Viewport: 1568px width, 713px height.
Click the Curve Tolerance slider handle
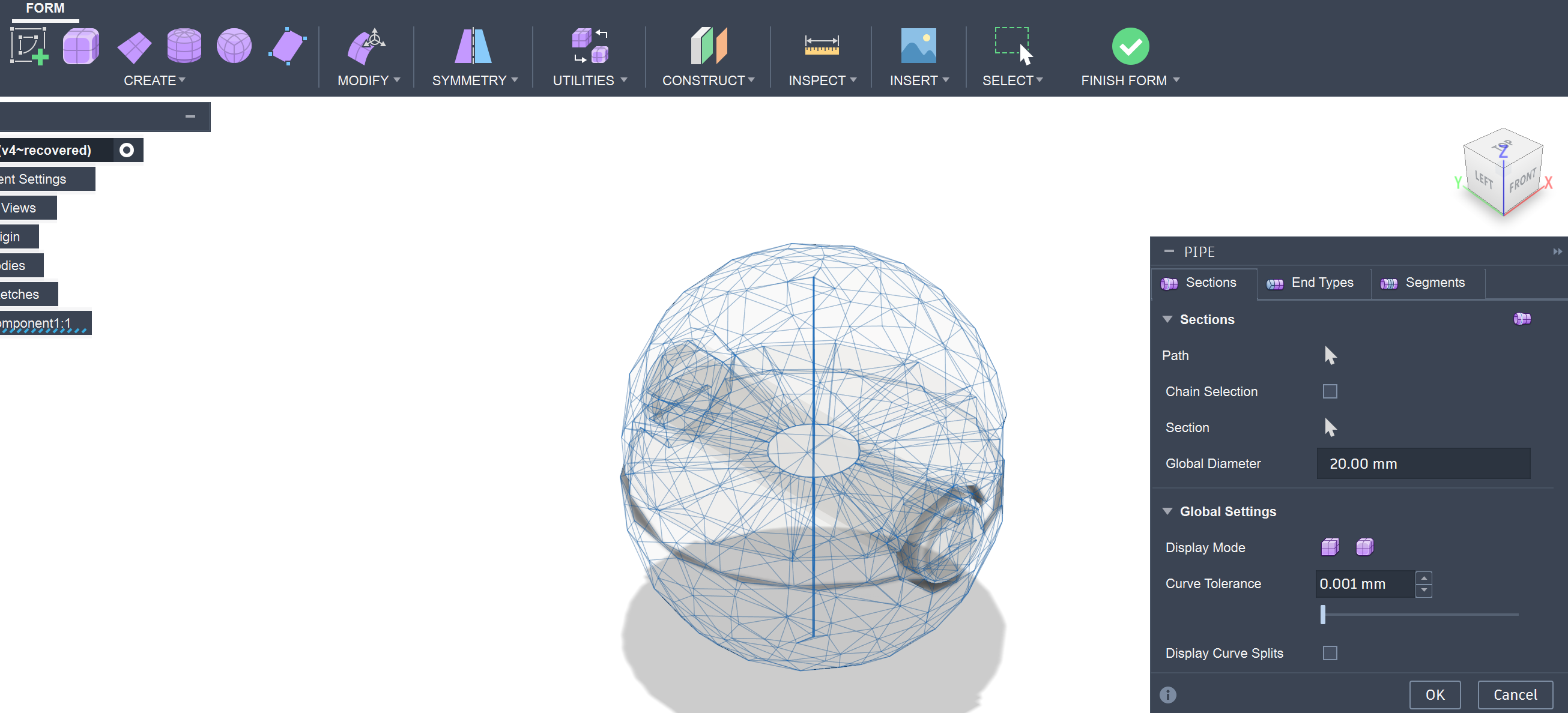click(x=1322, y=615)
